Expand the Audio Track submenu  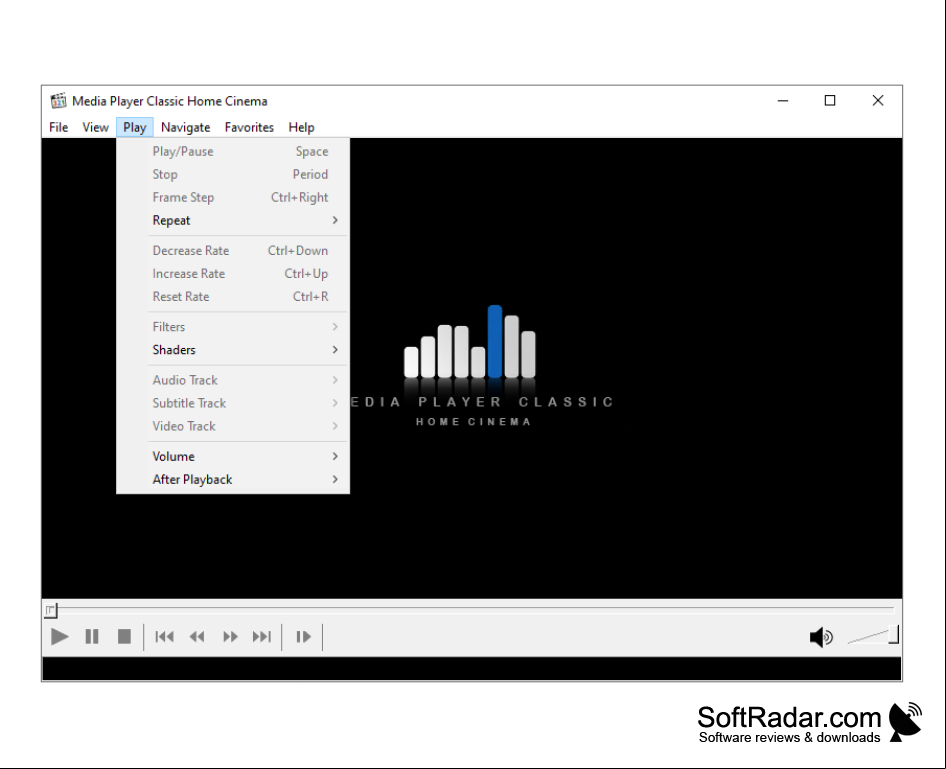pos(233,380)
